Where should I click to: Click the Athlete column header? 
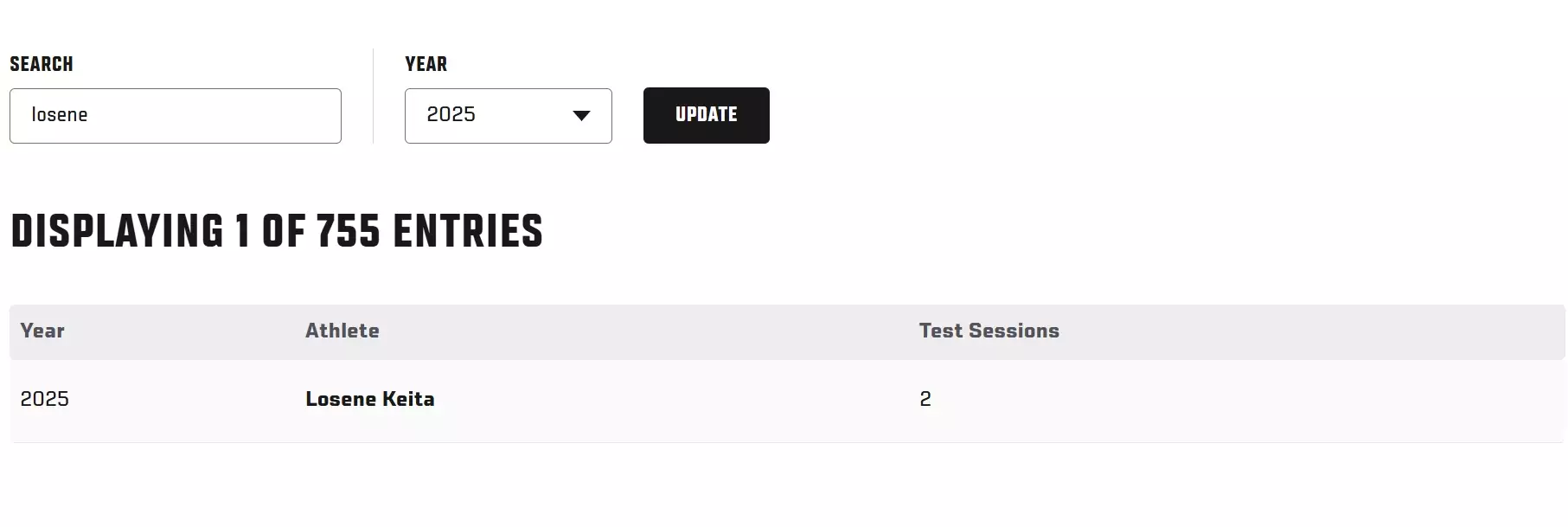pyautogui.click(x=342, y=331)
